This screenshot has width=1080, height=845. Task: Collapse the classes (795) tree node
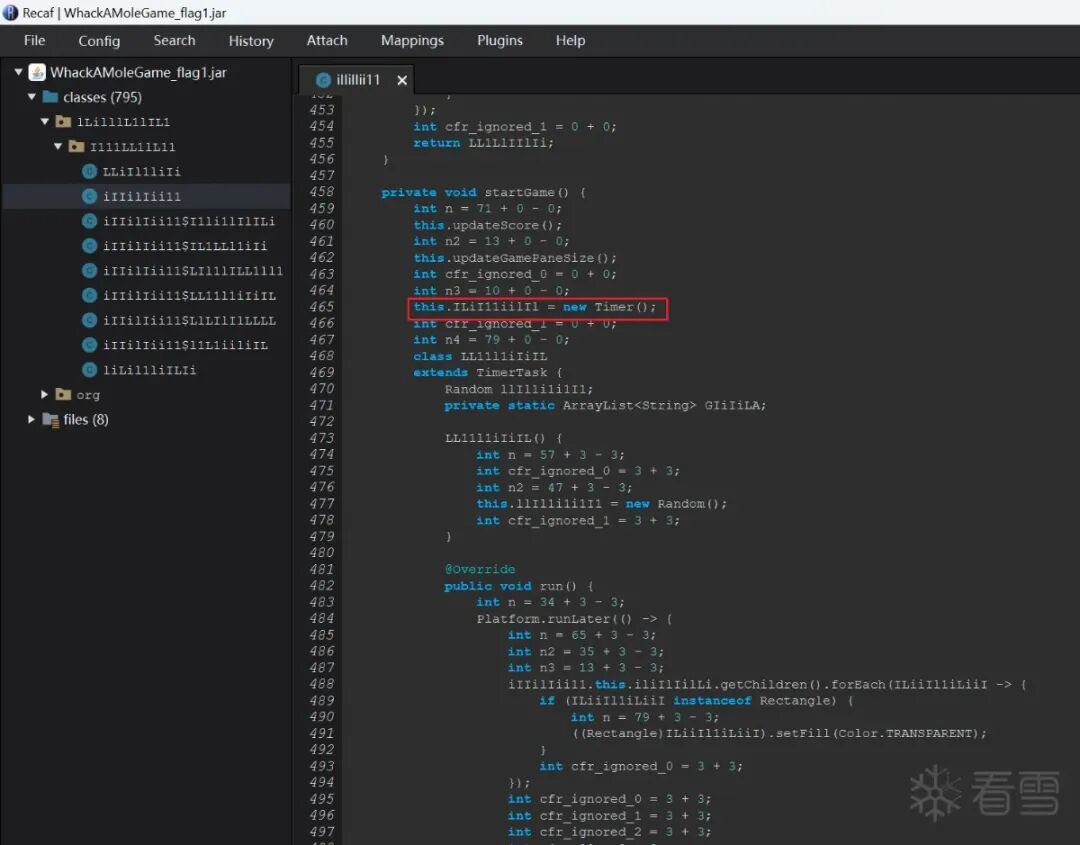point(32,97)
